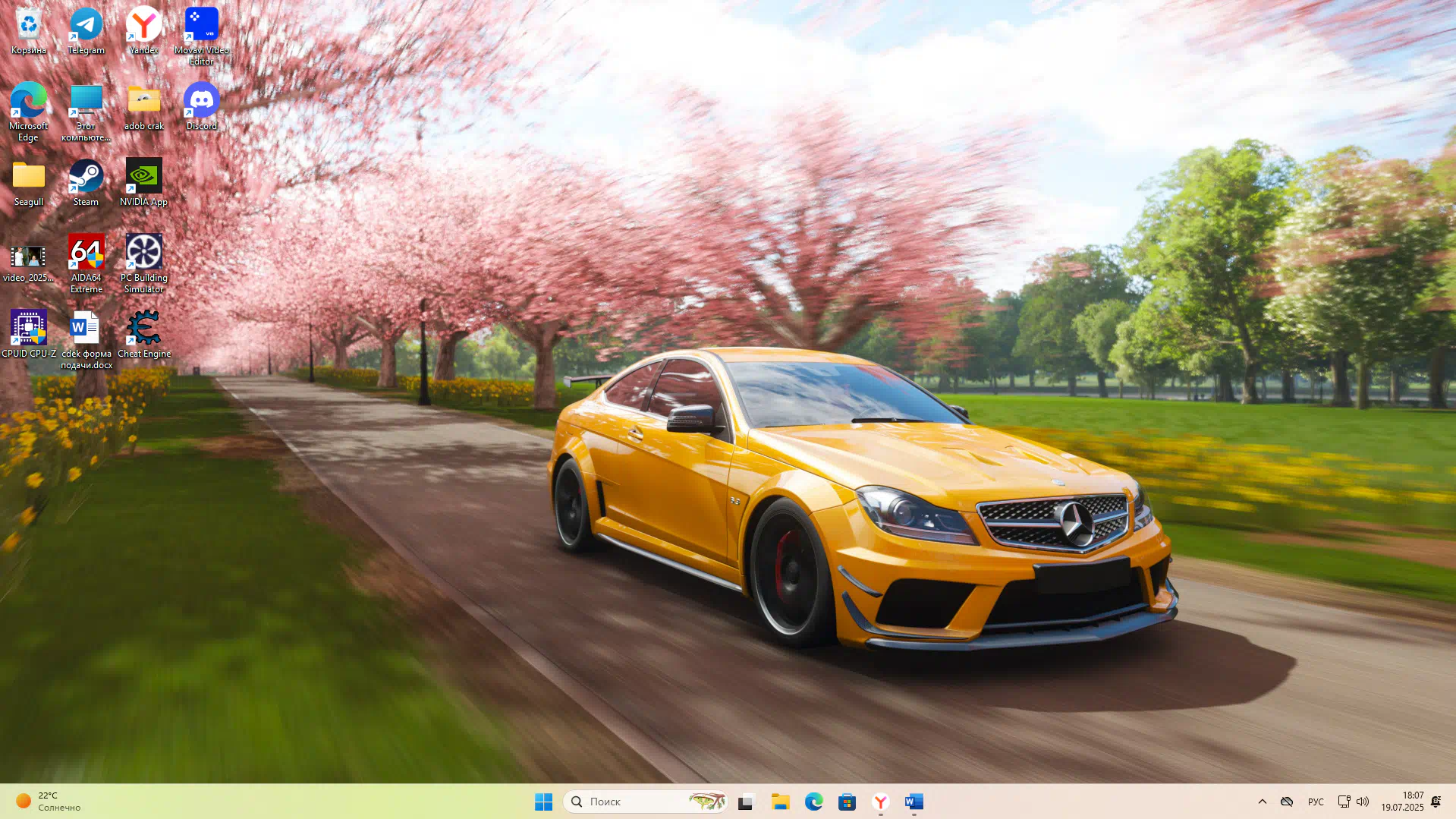Select the Seagull folder
This screenshot has width=1456, height=819.
pos(29,183)
